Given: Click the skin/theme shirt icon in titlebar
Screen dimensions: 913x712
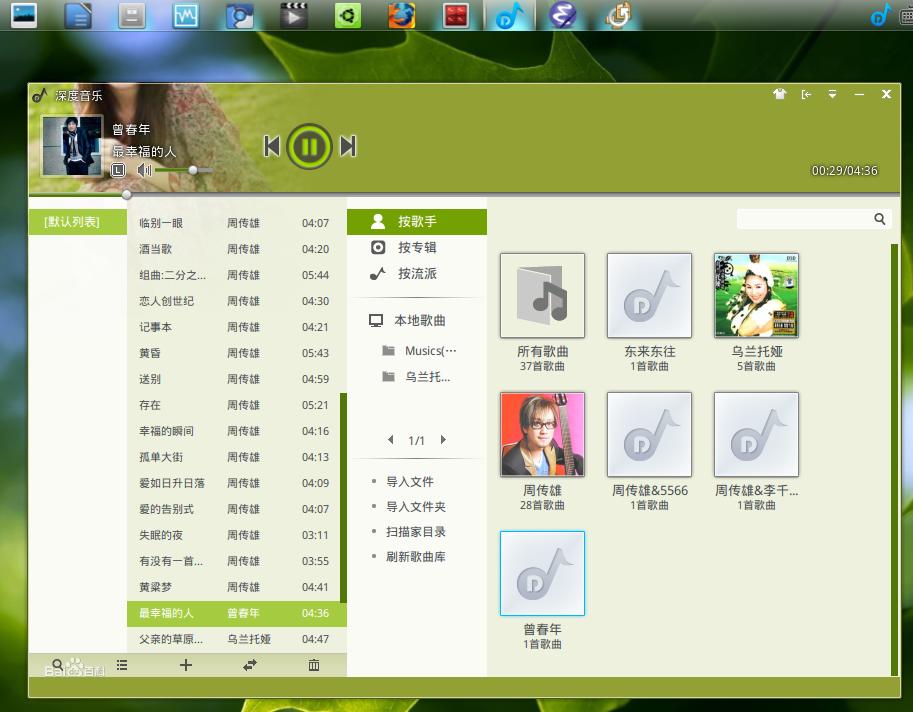Looking at the screenshot, I should [x=780, y=93].
